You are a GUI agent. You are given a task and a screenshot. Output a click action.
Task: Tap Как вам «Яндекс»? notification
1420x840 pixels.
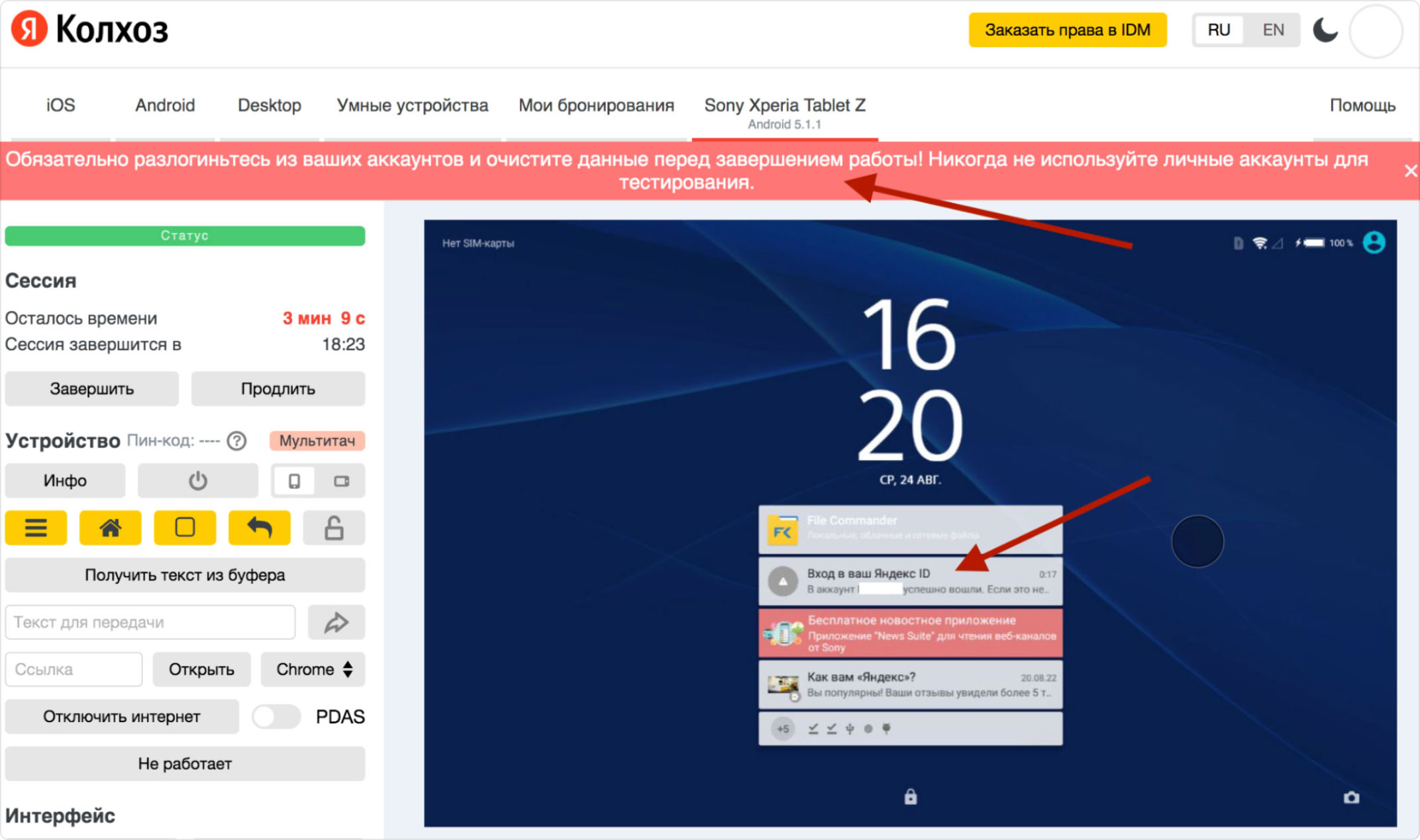910,684
